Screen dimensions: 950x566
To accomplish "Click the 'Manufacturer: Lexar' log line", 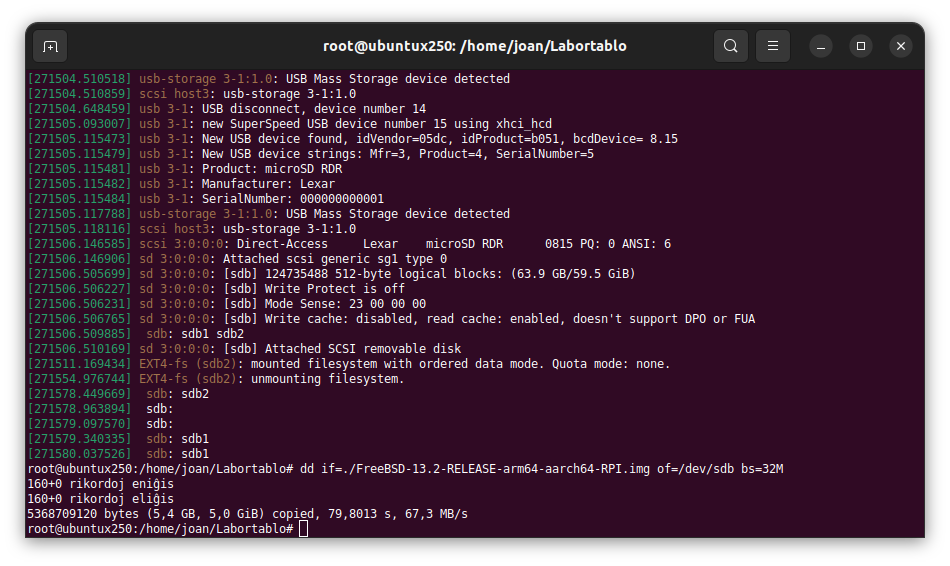I will (181, 184).
